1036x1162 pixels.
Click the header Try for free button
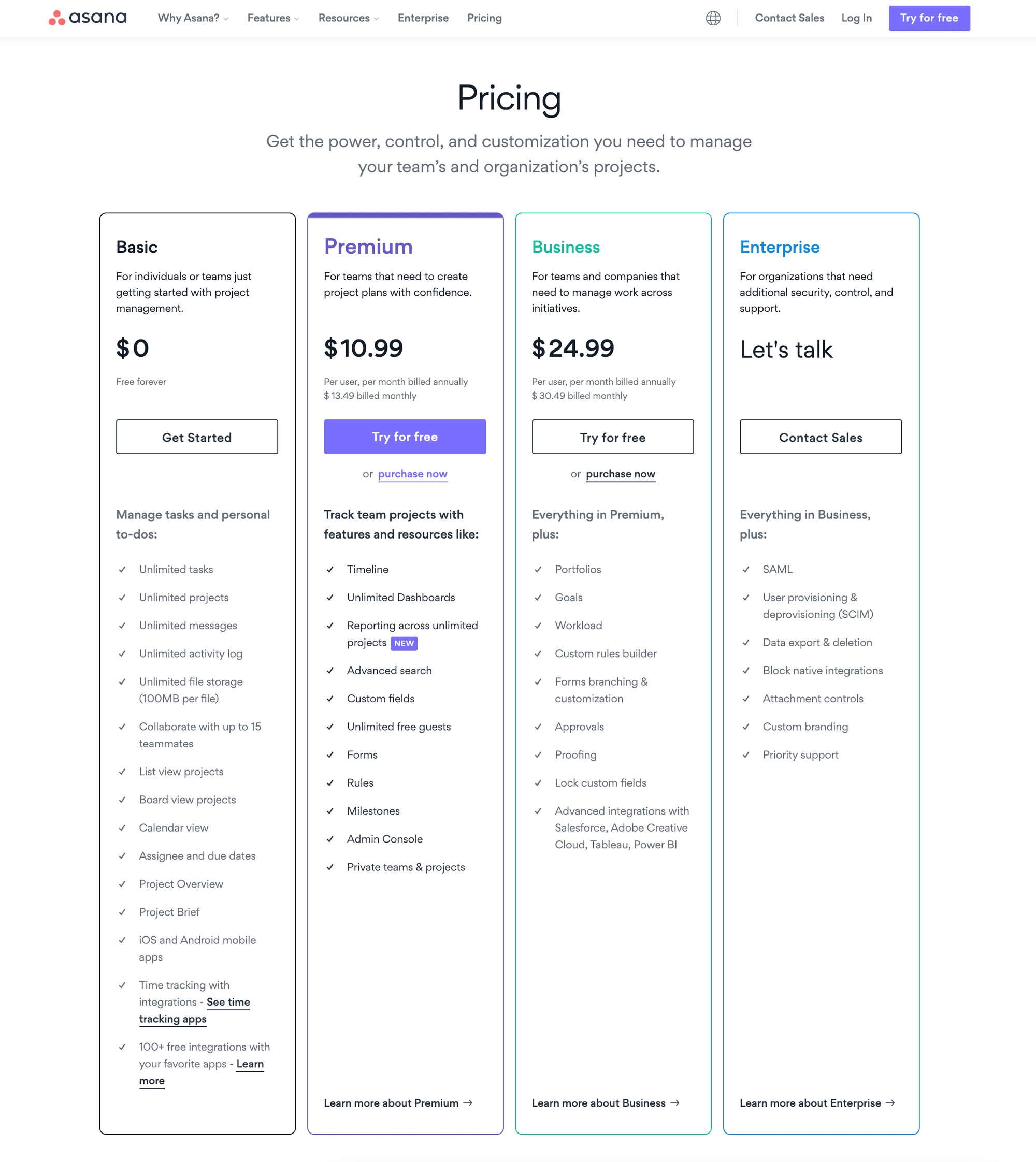(929, 18)
